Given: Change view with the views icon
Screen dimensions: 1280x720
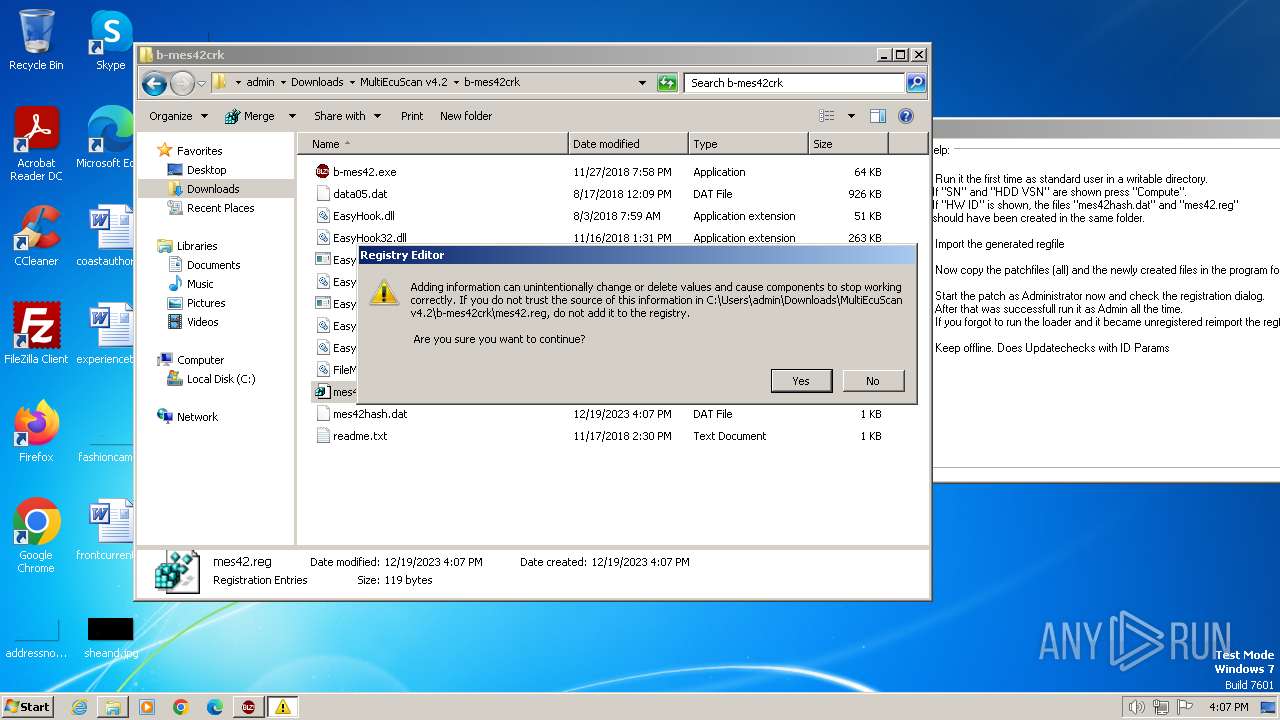Looking at the screenshot, I should point(827,116).
